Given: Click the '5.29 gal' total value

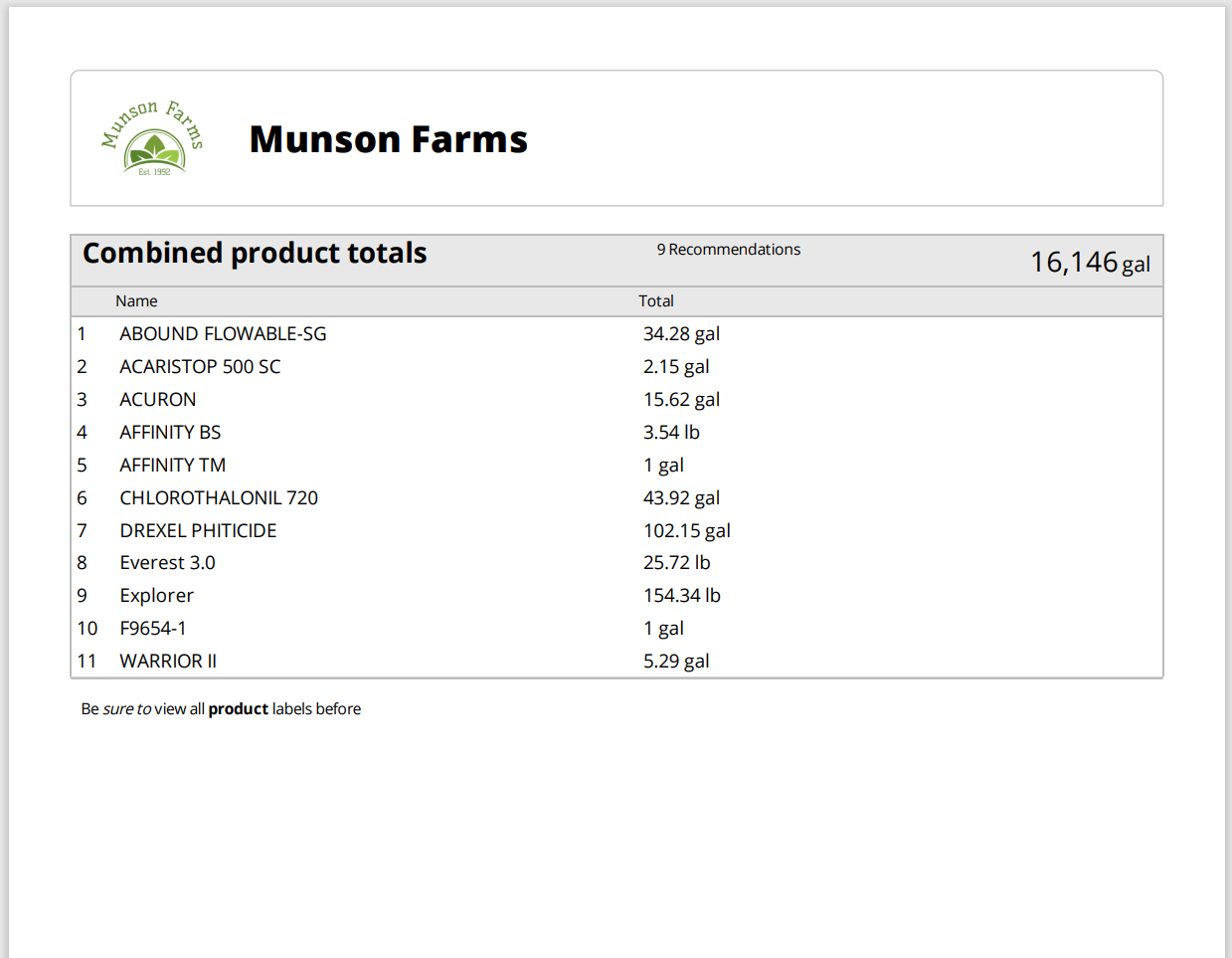Looking at the screenshot, I should (x=676, y=662).
